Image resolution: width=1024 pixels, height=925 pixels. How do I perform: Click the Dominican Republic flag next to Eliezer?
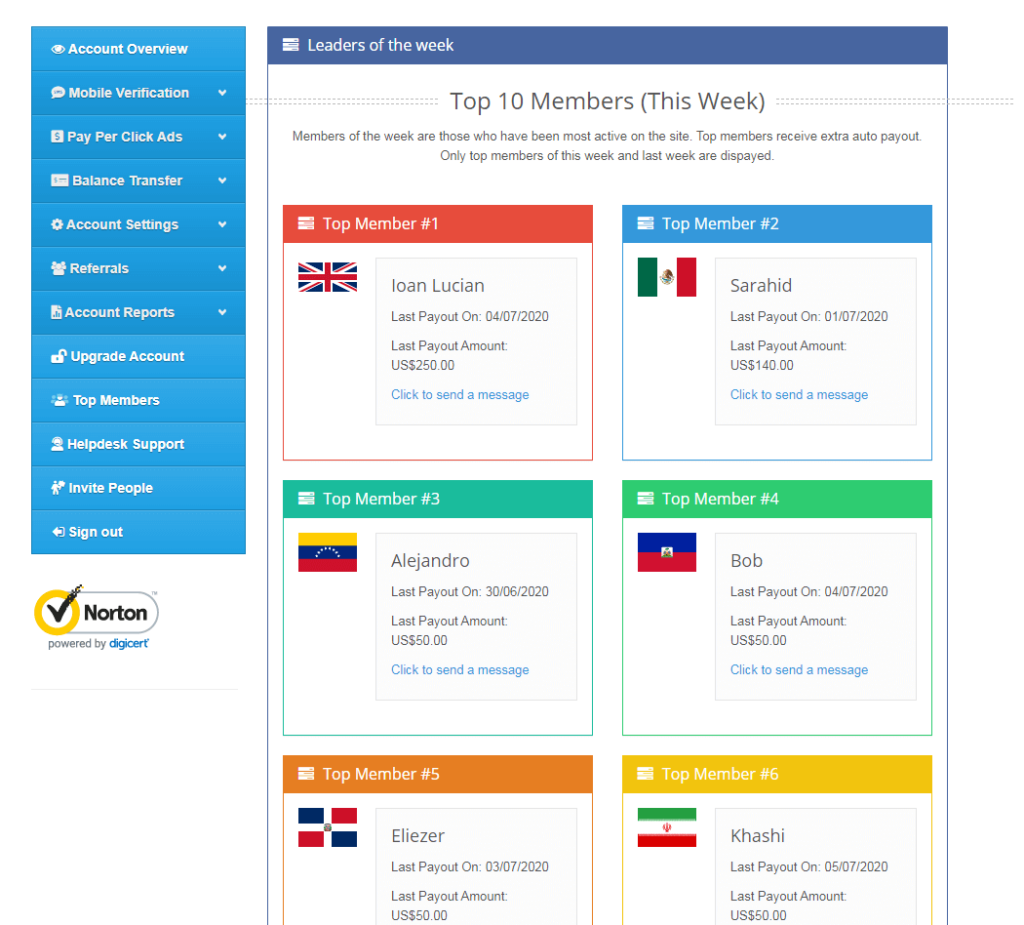(327, 827)
